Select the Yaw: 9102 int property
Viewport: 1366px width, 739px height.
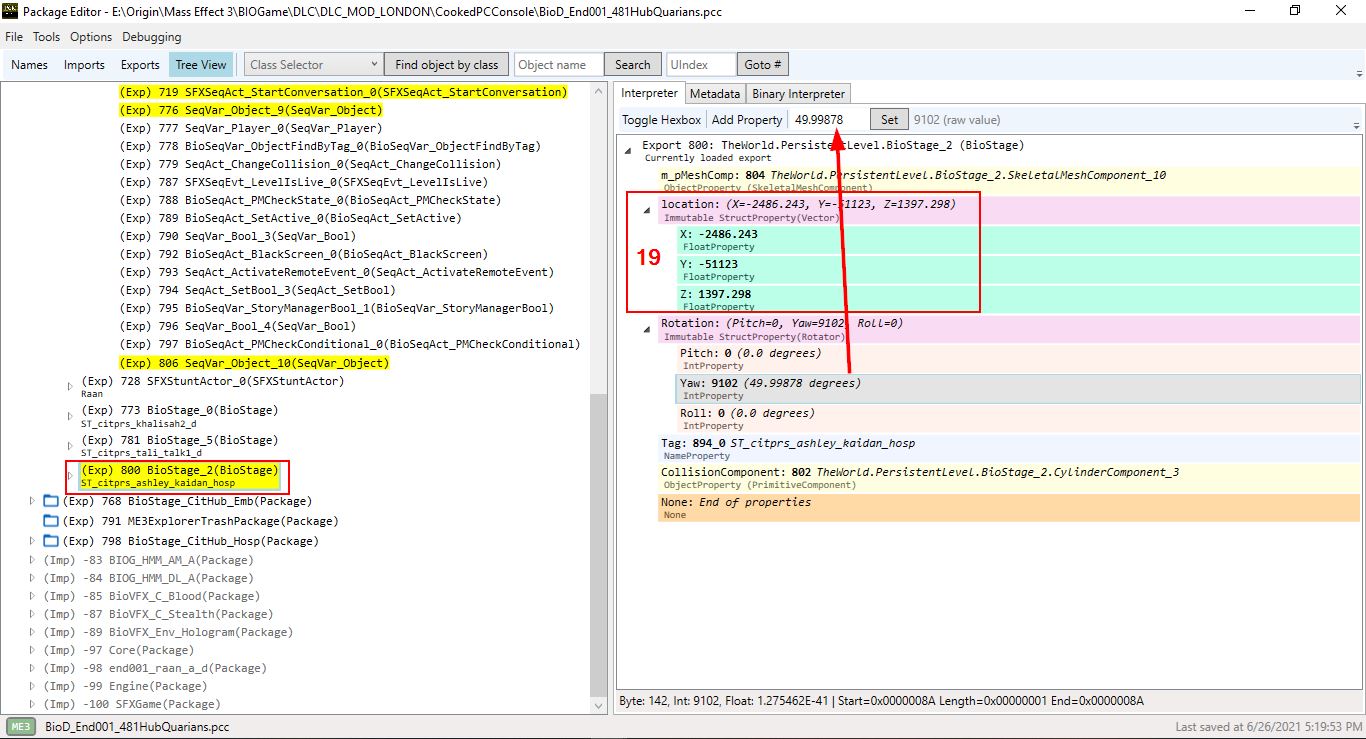pyautogui.click(x=1018, y=389)
